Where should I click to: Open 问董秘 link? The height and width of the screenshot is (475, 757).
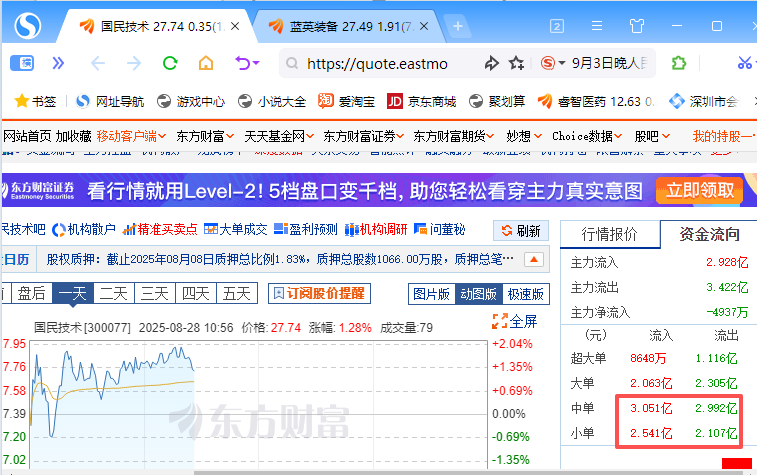tap(440, 229)
